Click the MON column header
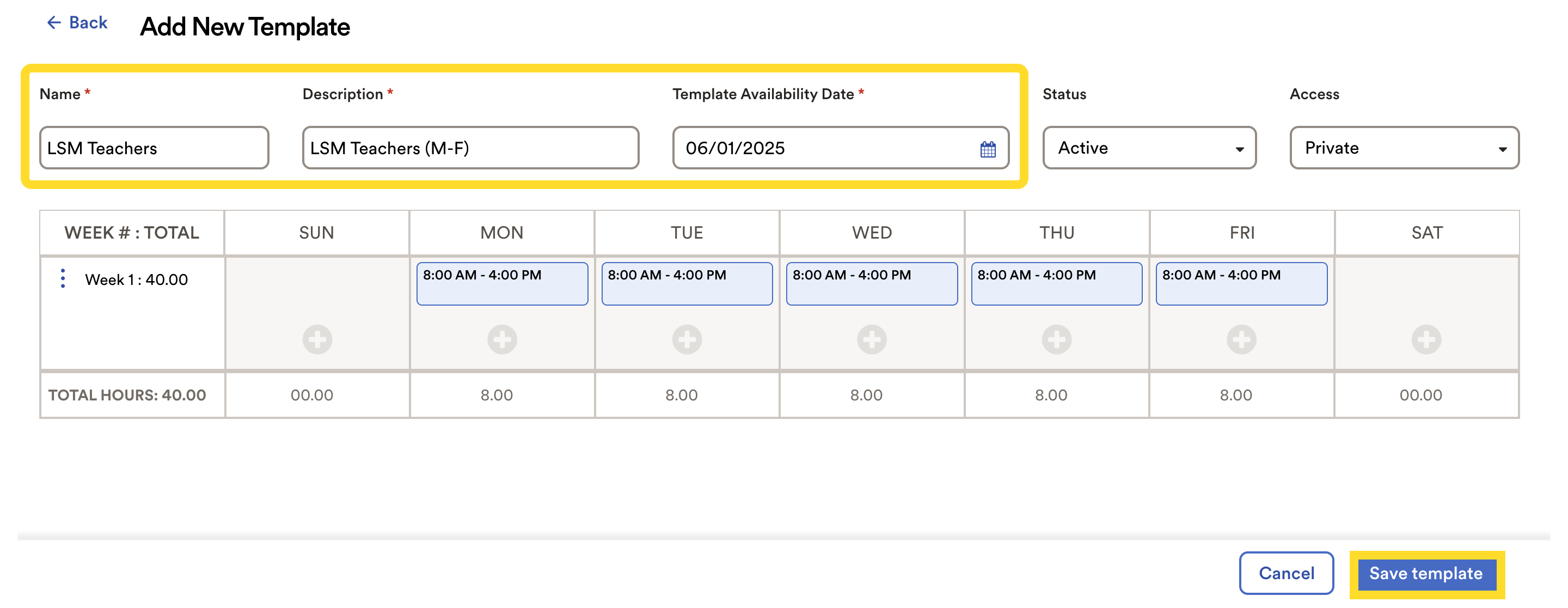1568x608 pixels. pyautogui.click(x=501, y=233)
